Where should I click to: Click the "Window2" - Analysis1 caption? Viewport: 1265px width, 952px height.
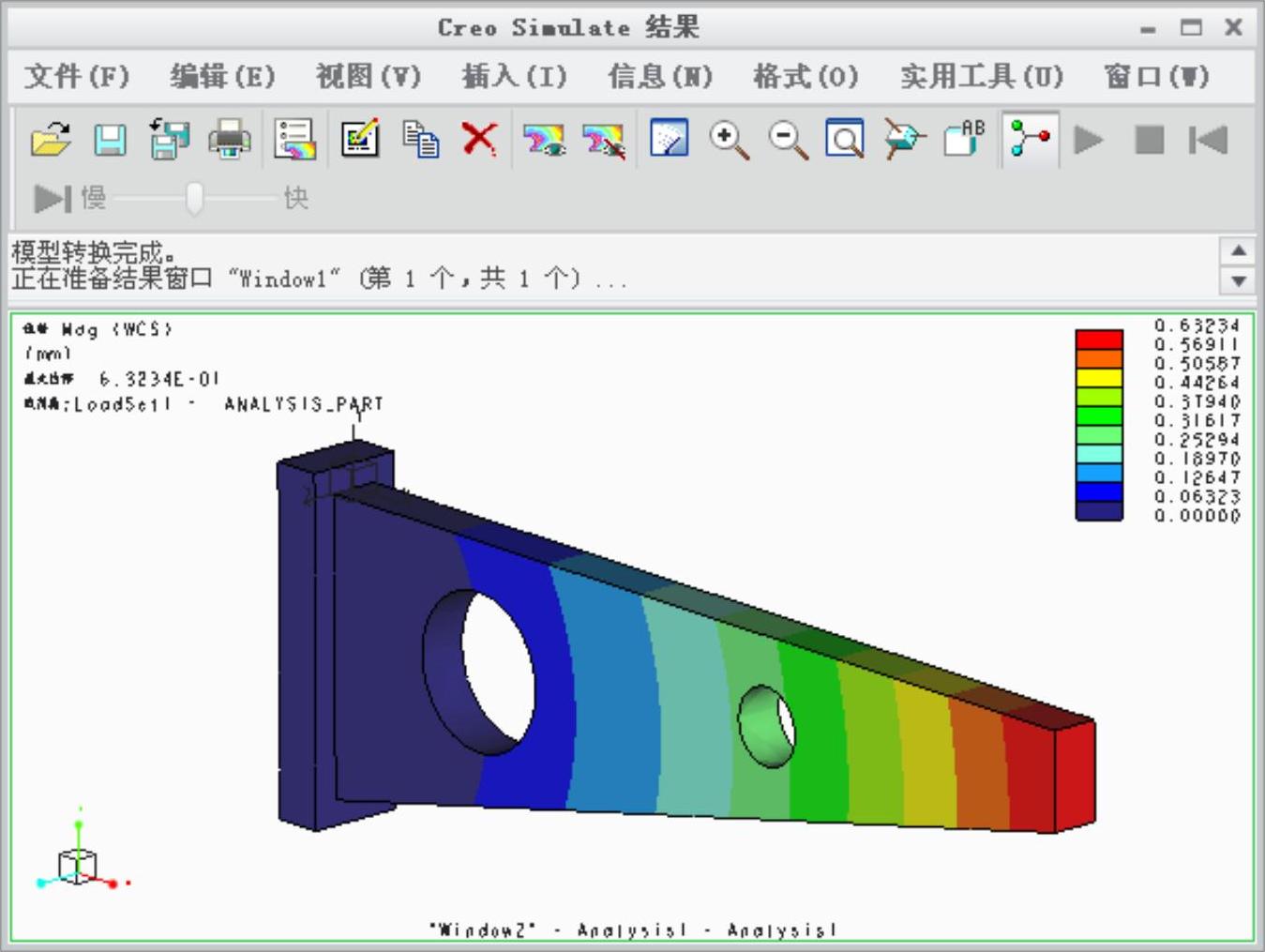[x=633, y=929]
